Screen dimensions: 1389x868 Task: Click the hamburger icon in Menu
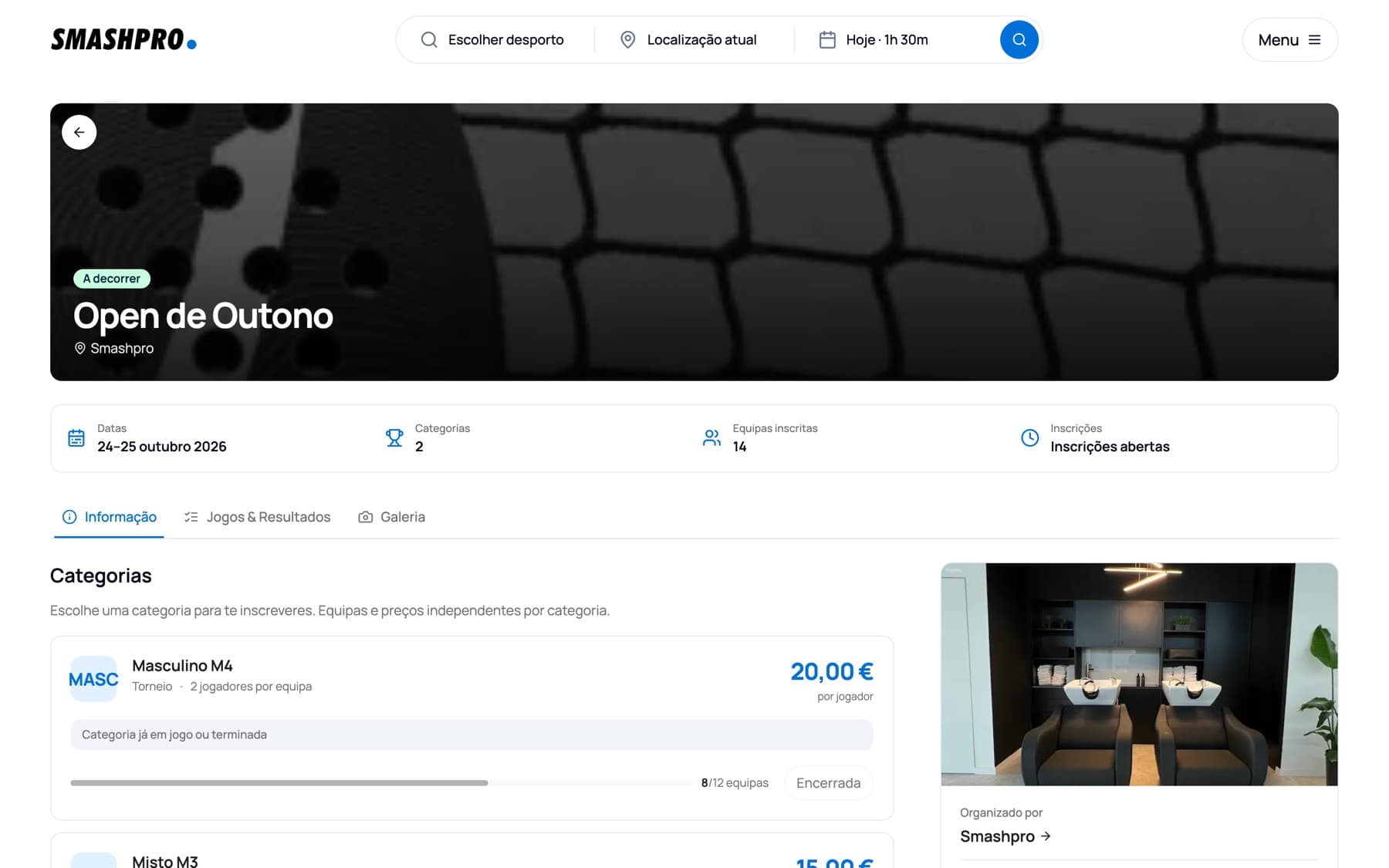[1315, 39]
